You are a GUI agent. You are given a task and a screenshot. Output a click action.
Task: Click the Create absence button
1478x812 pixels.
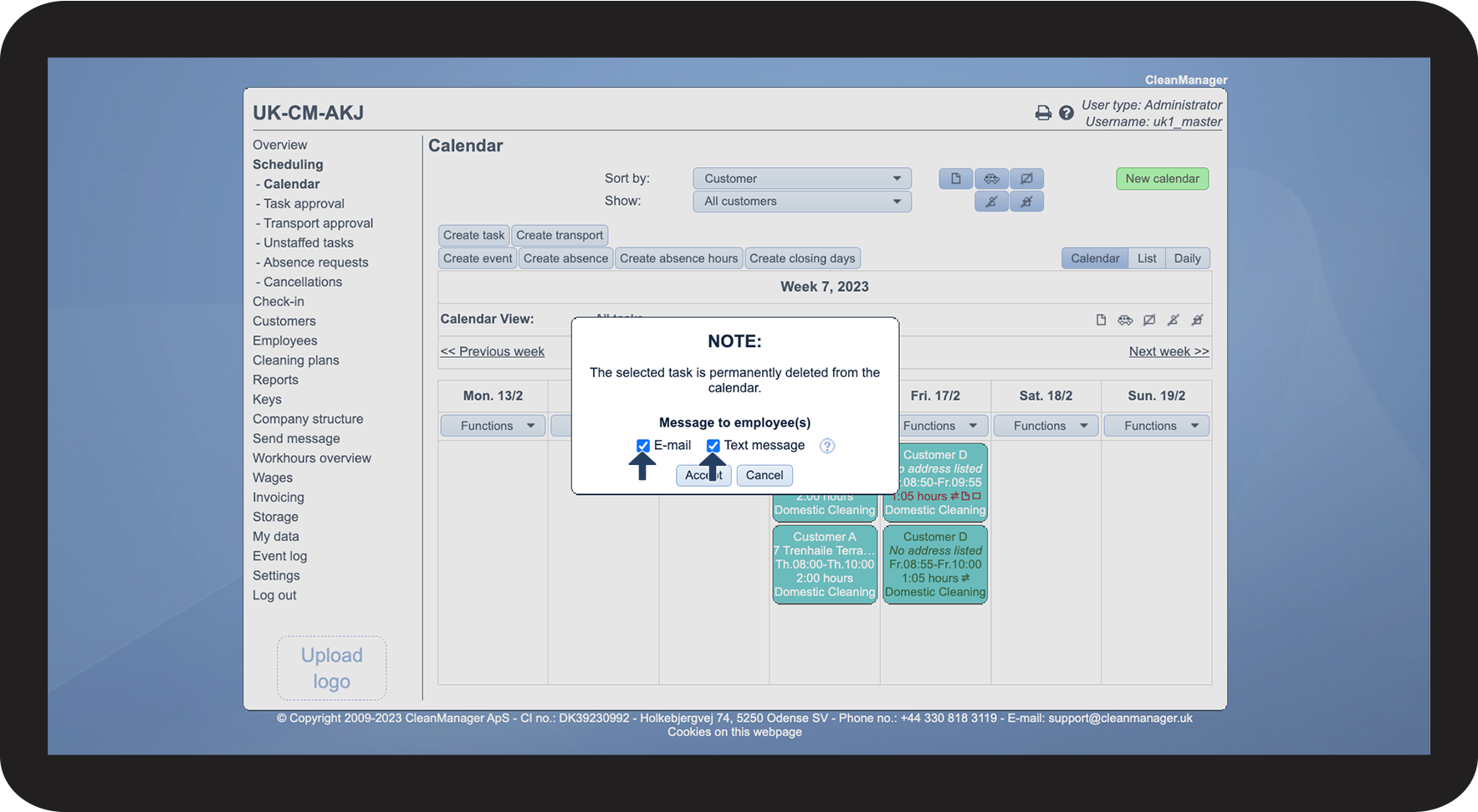tap(566, 258)
